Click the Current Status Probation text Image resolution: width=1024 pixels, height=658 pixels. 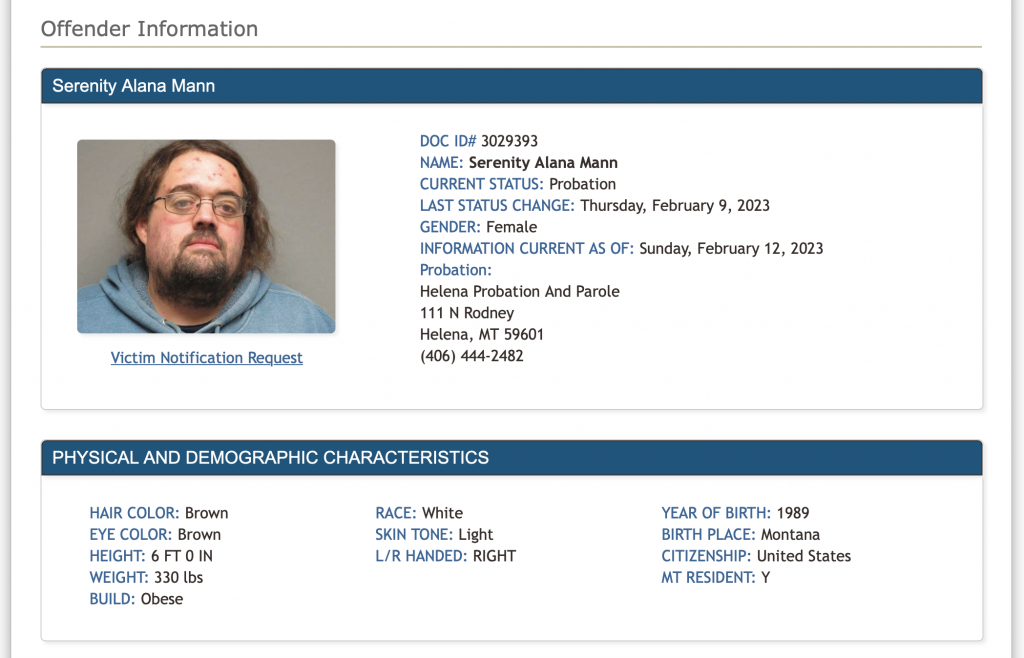(518, 184)
